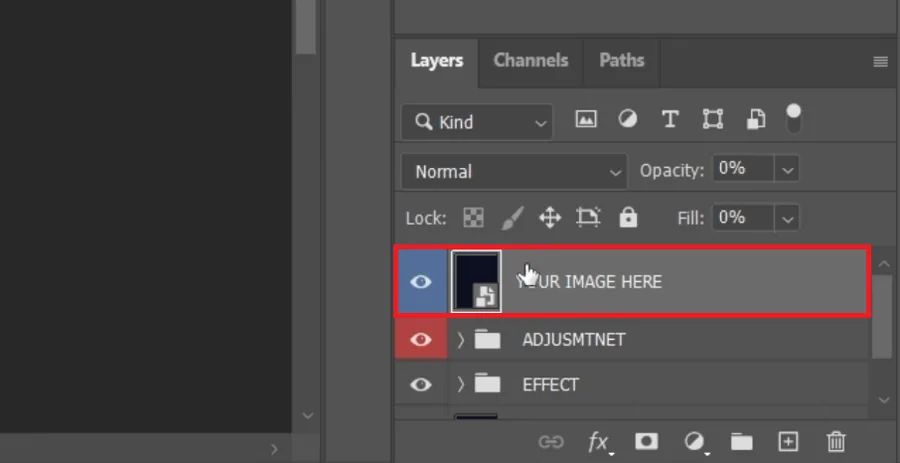Select the ADJUSMTNET group name
Screen dimensions: 900x463
[573, 340]
